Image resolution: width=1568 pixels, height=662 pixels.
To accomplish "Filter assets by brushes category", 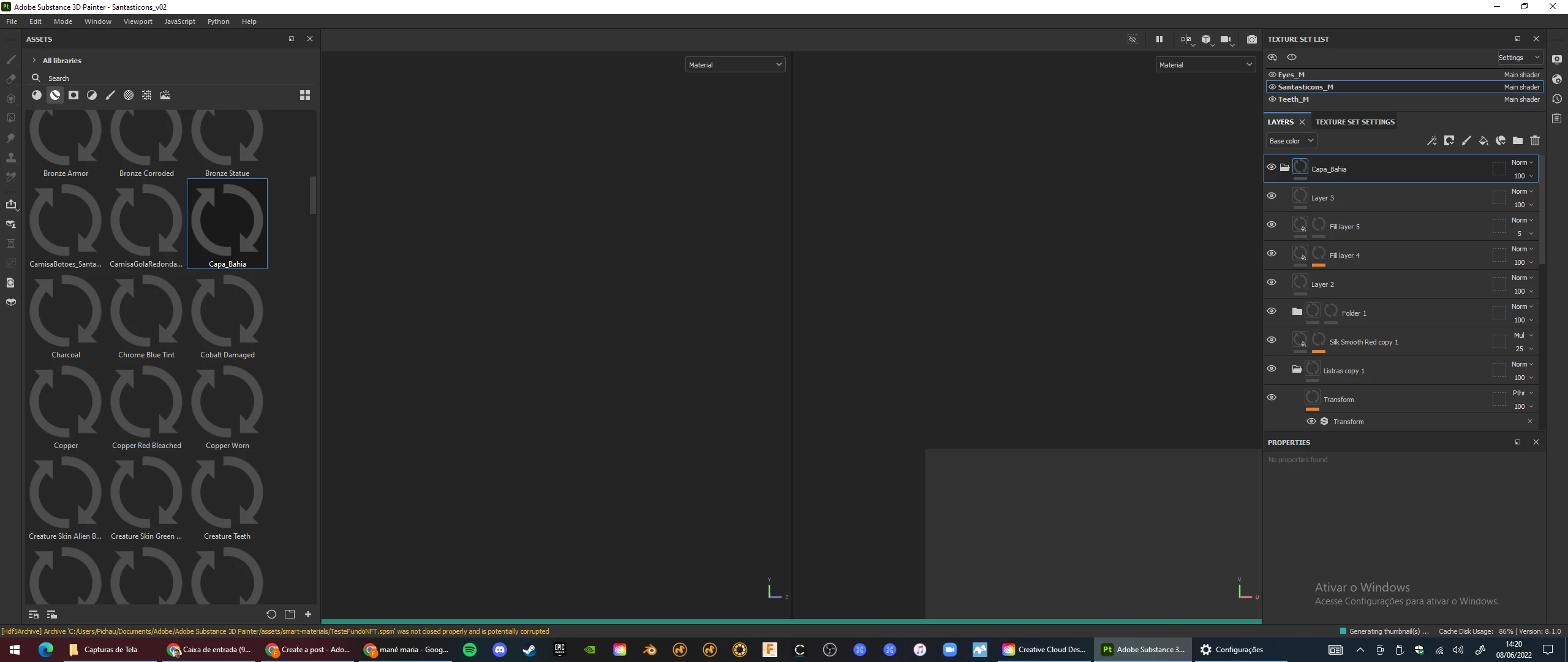I will [x=110, y=95].
